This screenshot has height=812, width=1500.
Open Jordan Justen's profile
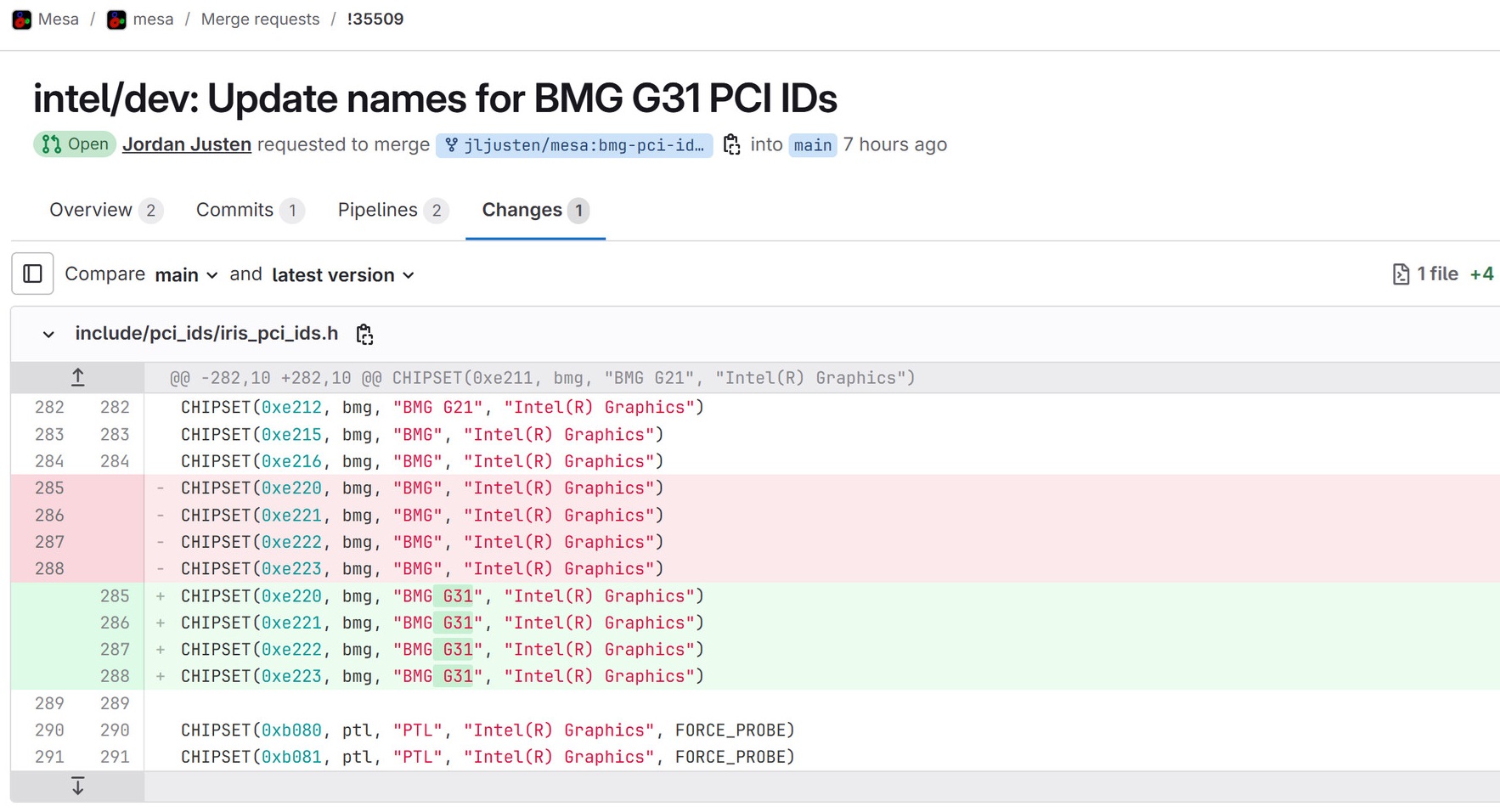tap(187, 144)
